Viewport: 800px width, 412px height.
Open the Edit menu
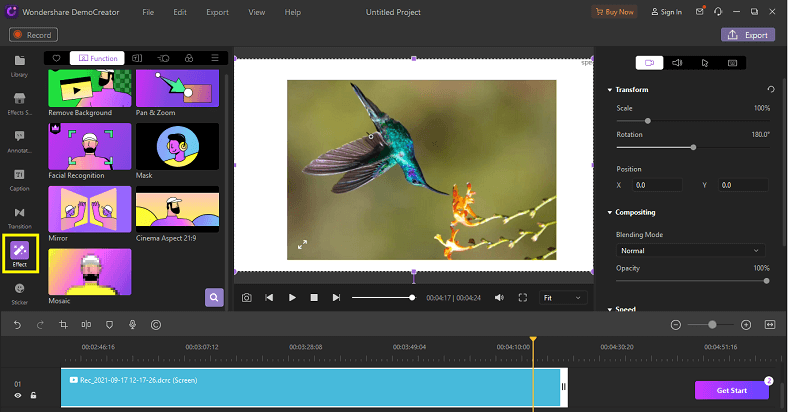tap(180, 12)
